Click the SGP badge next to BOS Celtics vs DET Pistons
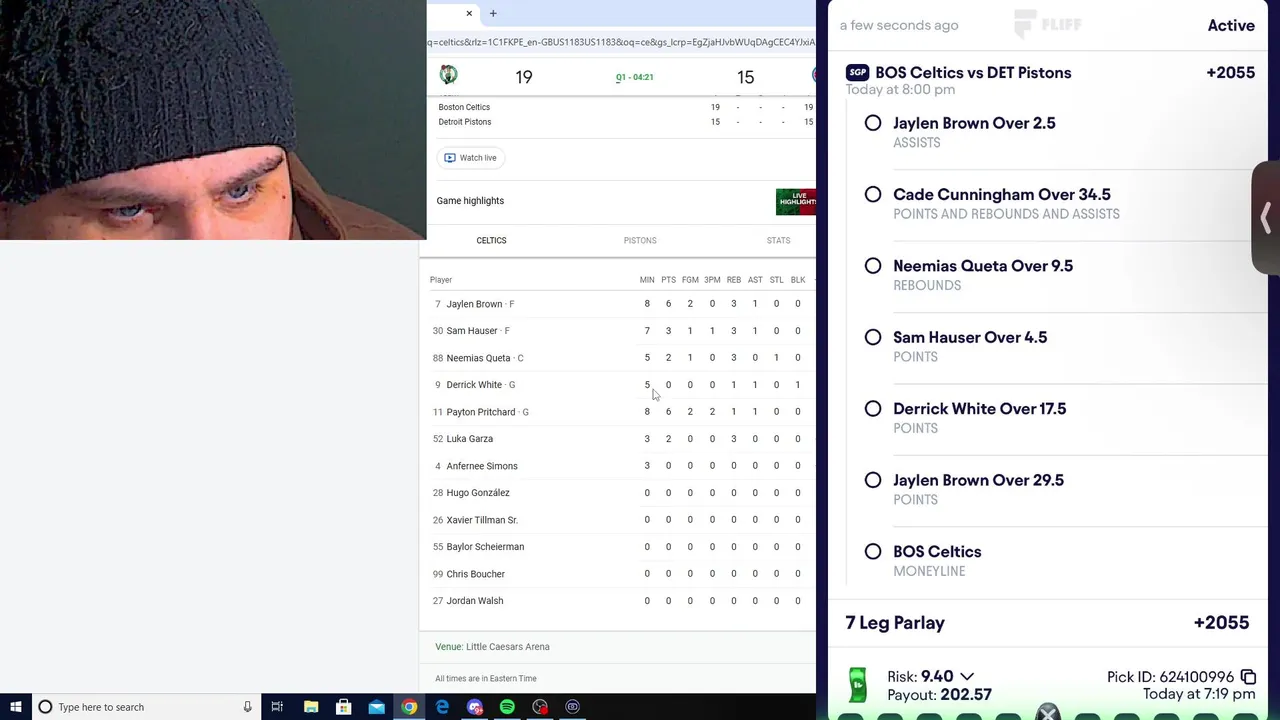 857,72
